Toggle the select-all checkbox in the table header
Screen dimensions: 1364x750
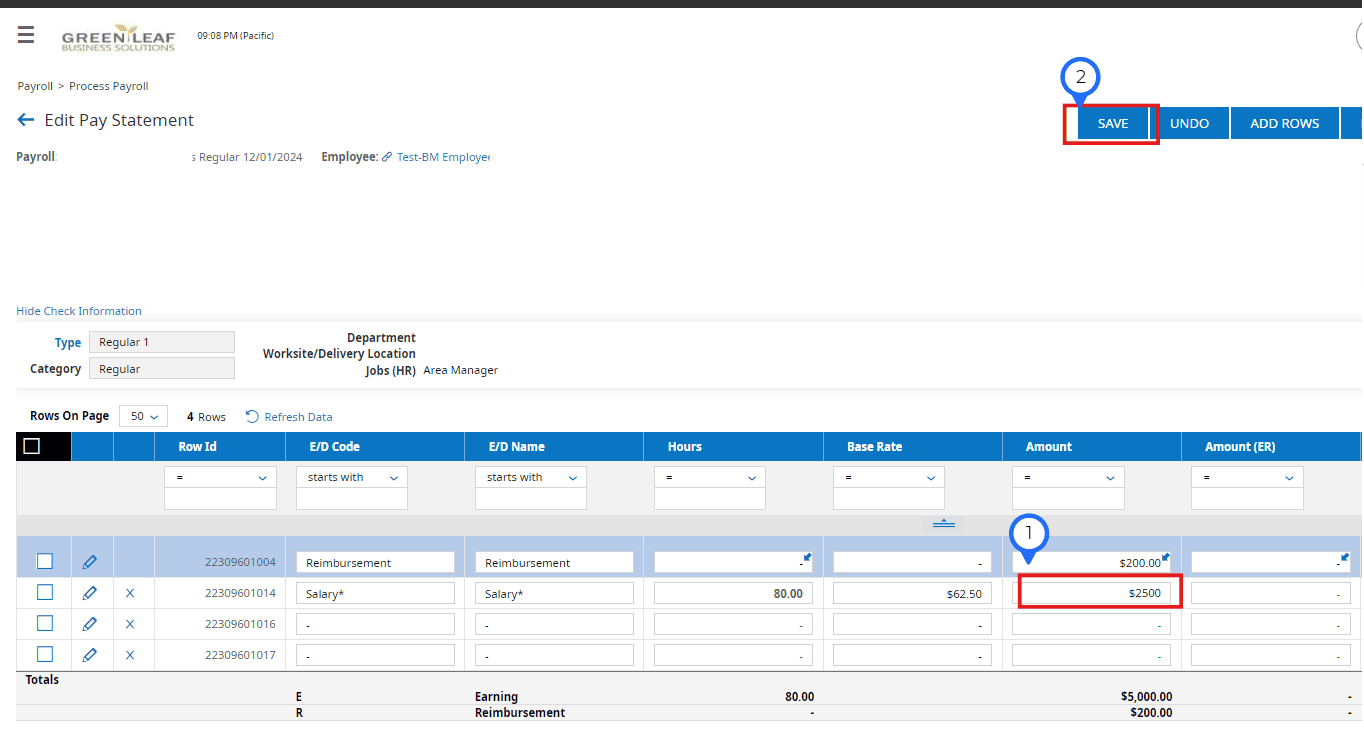tap(32, 446)
